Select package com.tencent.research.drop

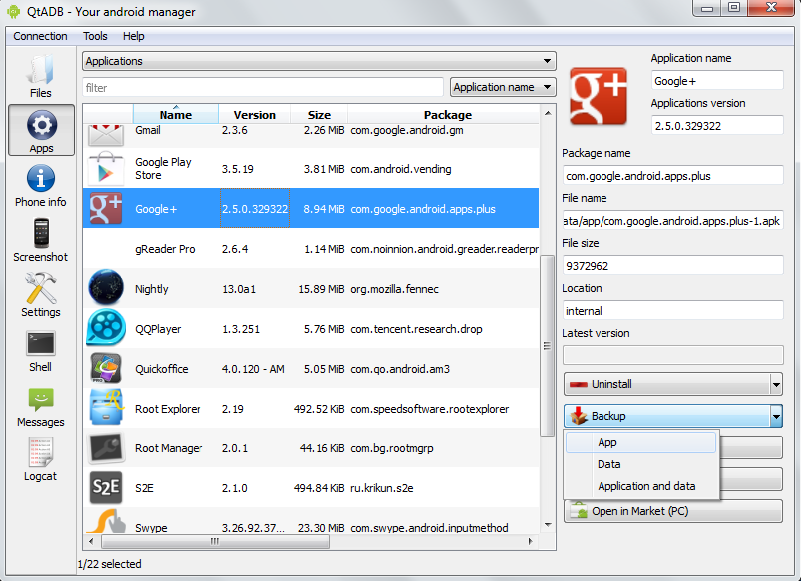pyautogui.click(x=416, y=329)
